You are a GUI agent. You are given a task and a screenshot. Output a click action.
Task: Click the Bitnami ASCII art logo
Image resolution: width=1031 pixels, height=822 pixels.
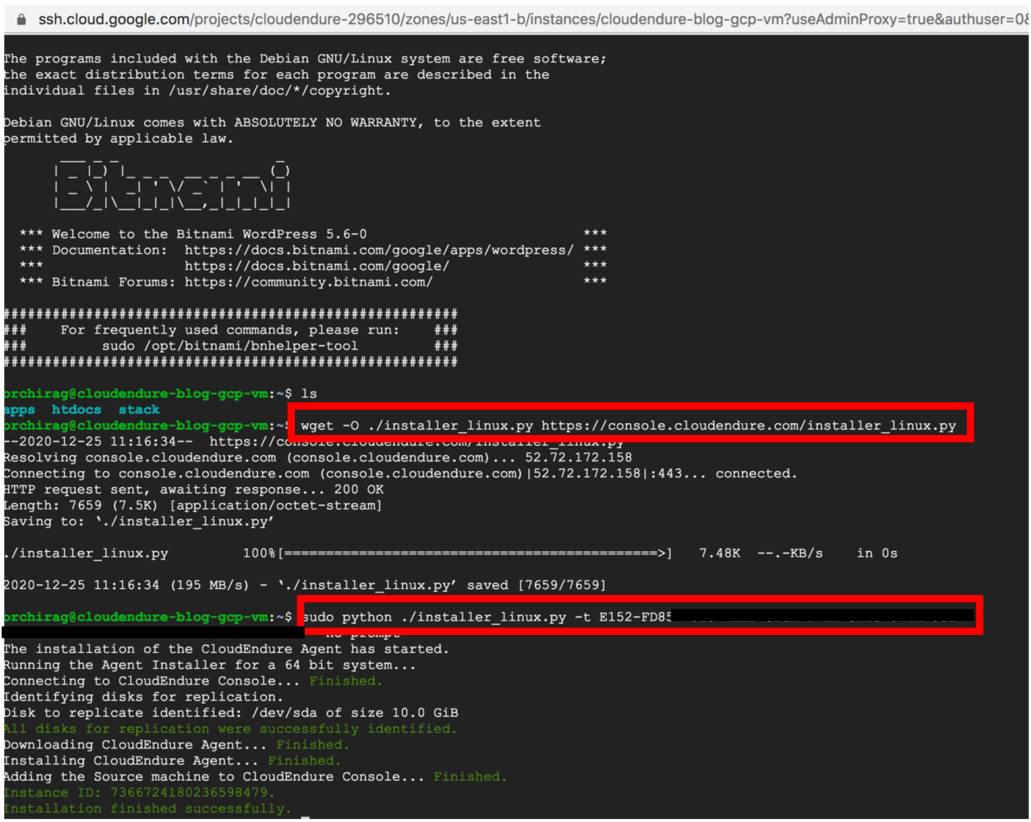tap(172, 184)
